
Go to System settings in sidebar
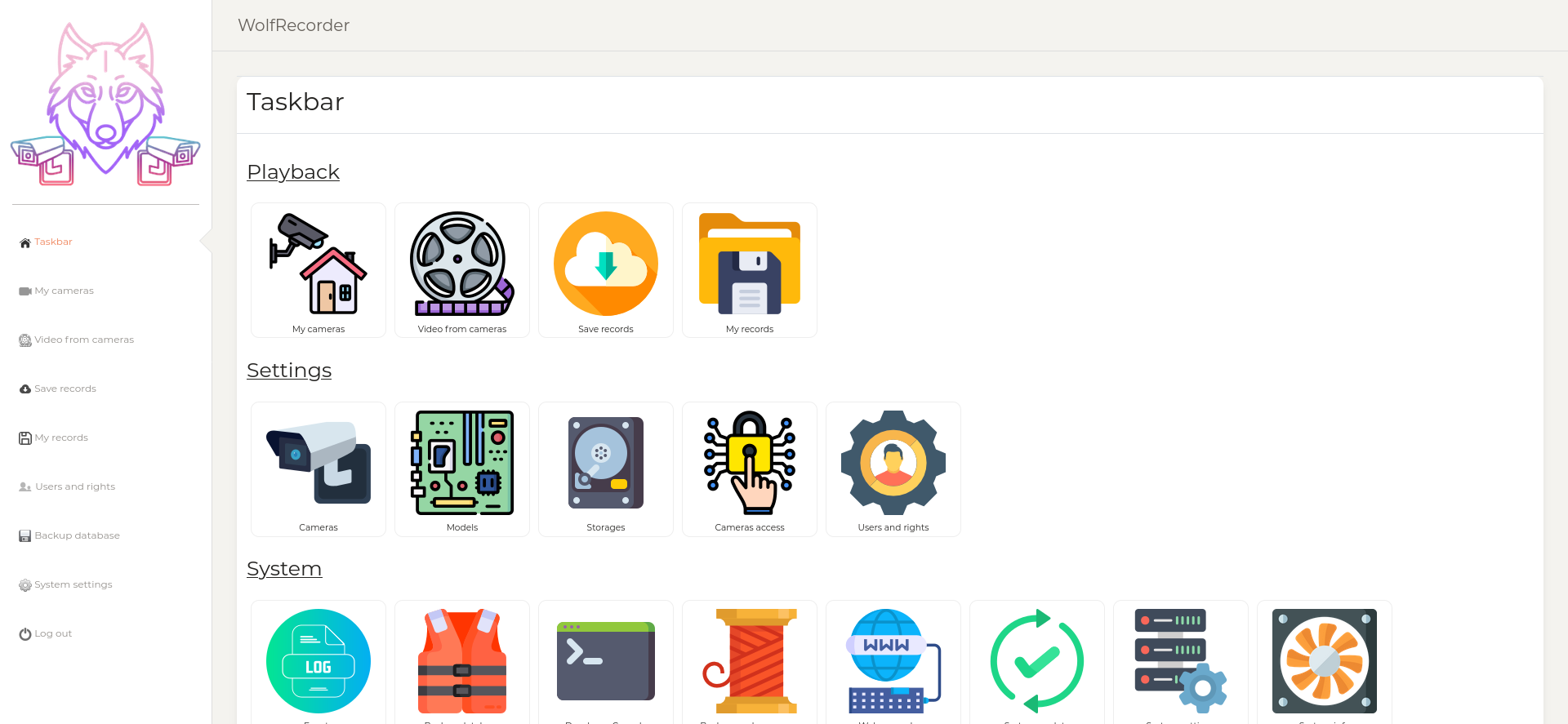[x=73, y=585]
